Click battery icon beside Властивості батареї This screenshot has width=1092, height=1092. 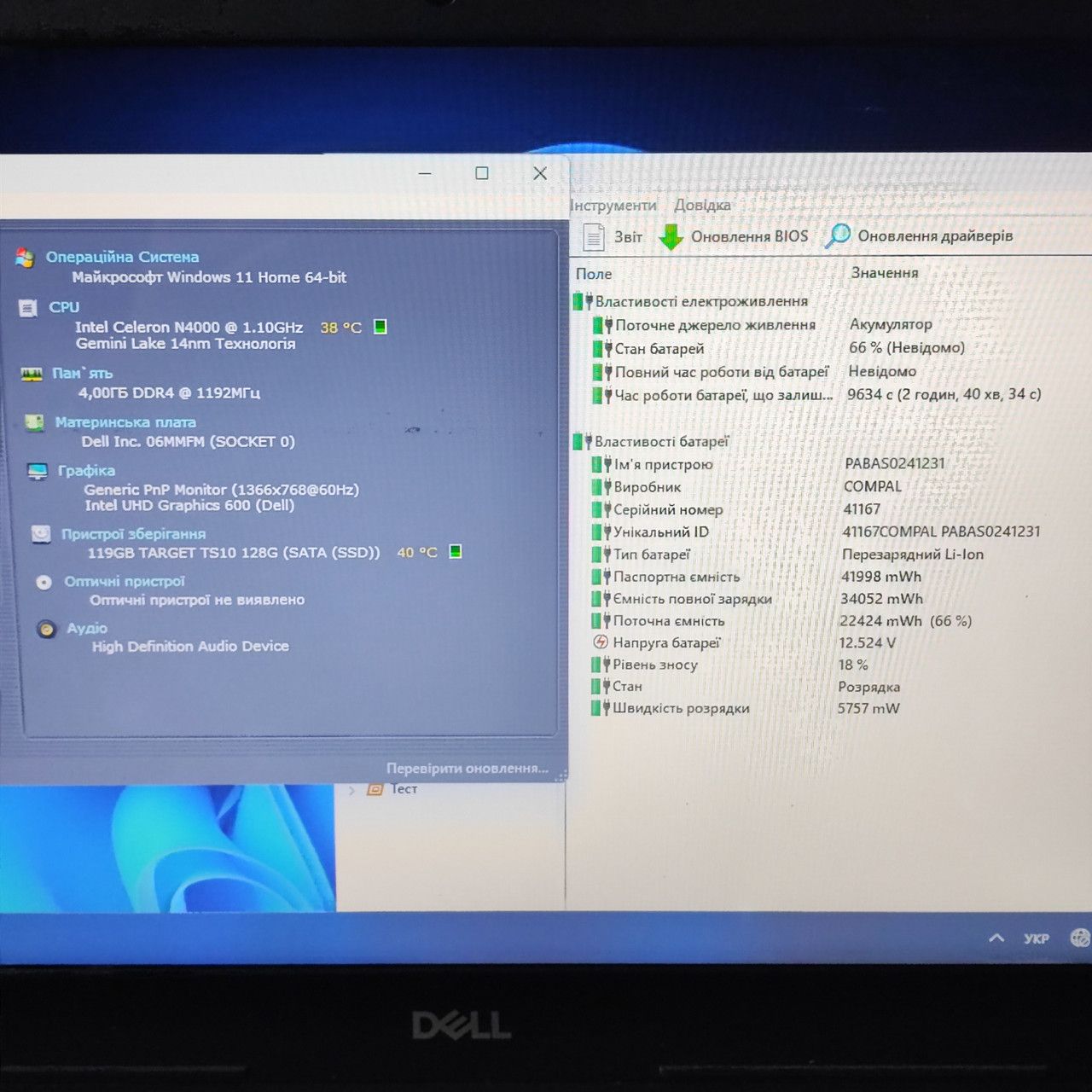[583, 441]
